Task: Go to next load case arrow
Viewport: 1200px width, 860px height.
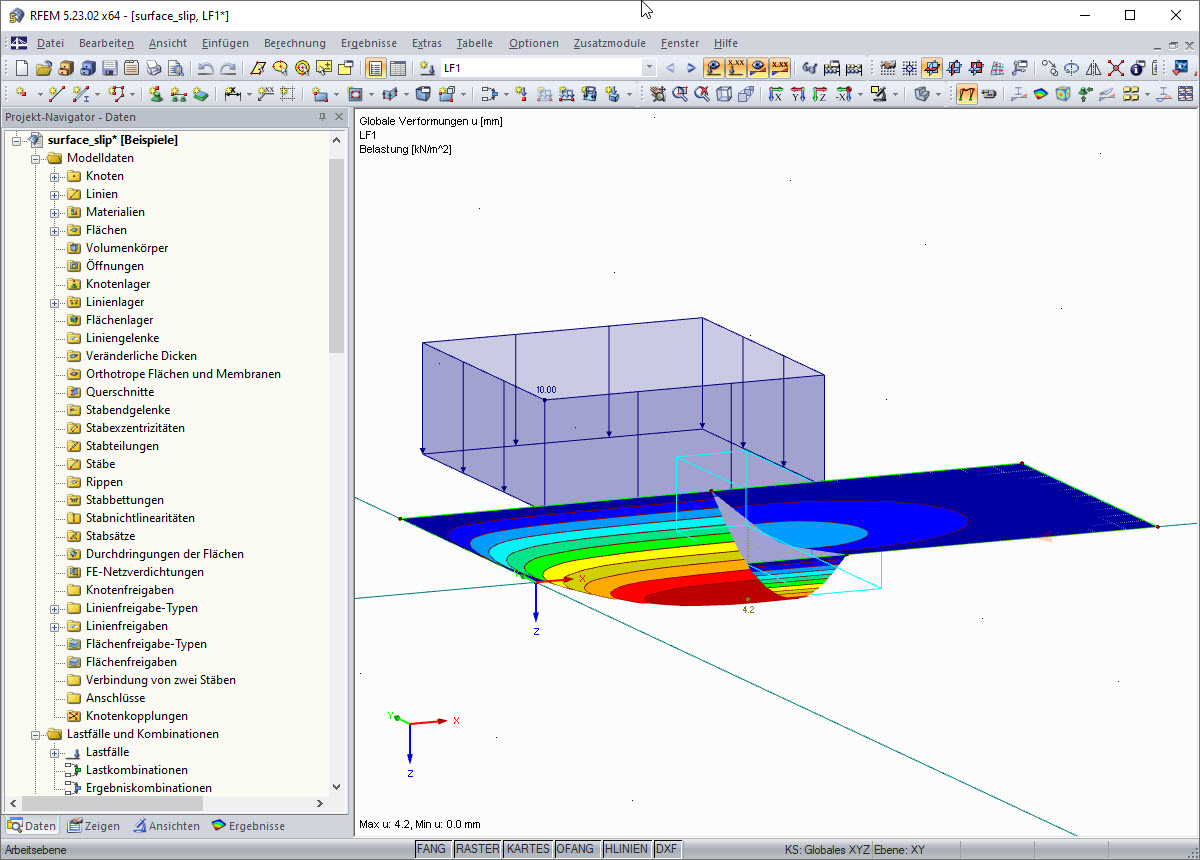Action: (x=690, y=68)
